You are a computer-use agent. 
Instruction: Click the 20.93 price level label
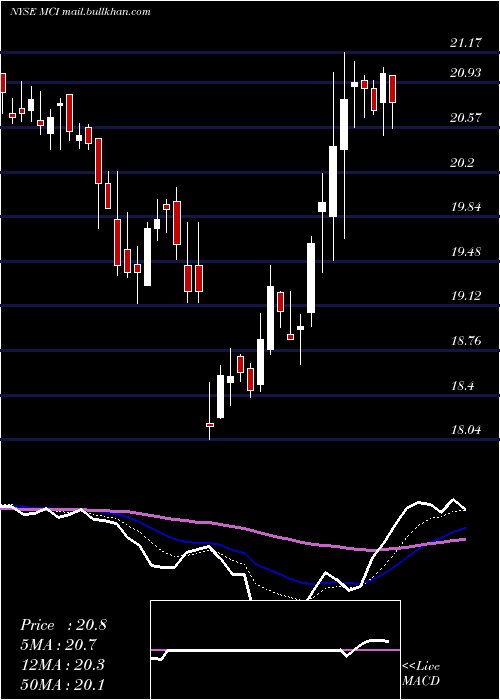pyautogui.click(x=466, y=73)
